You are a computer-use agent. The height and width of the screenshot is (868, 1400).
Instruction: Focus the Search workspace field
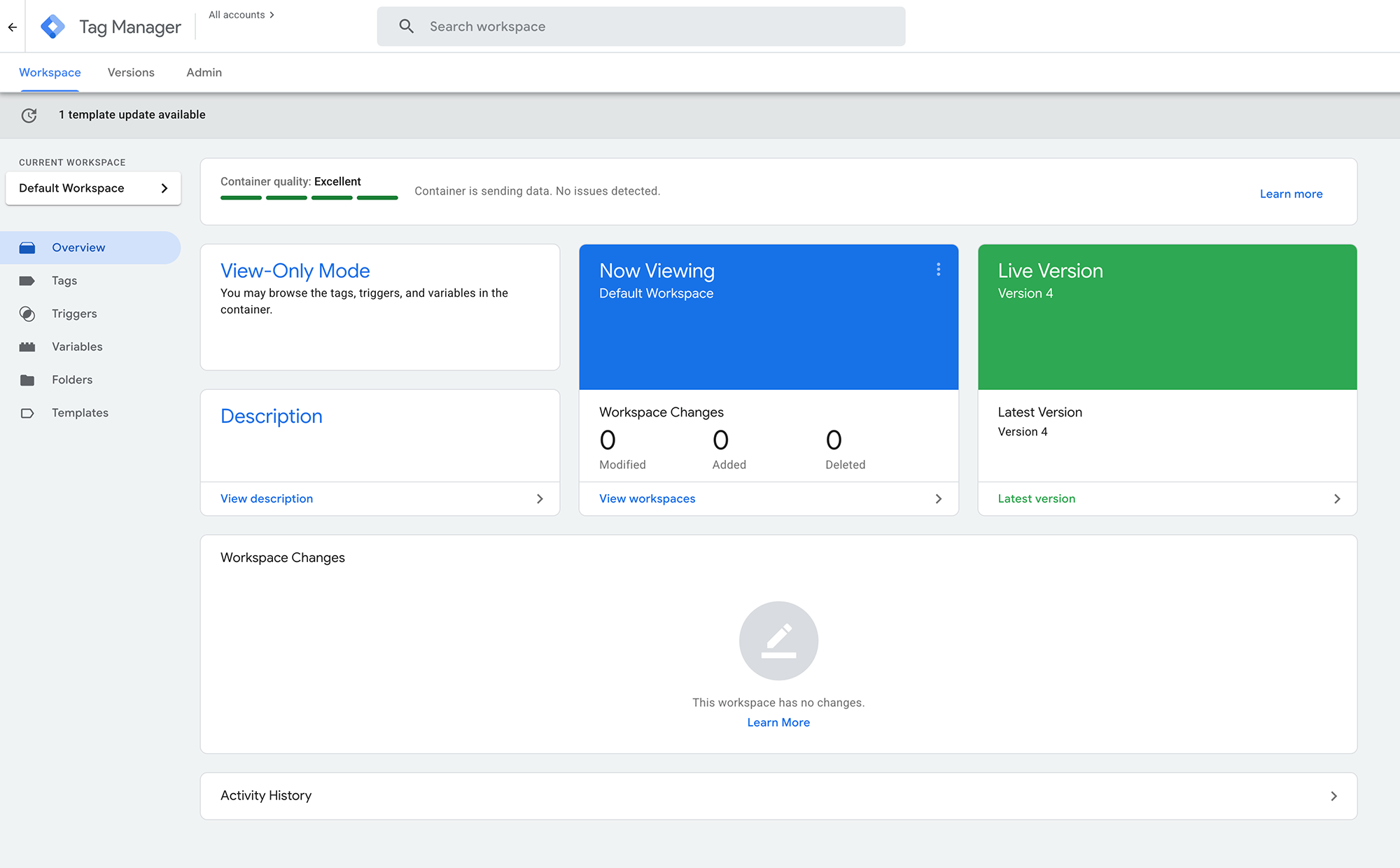point(641,27)
